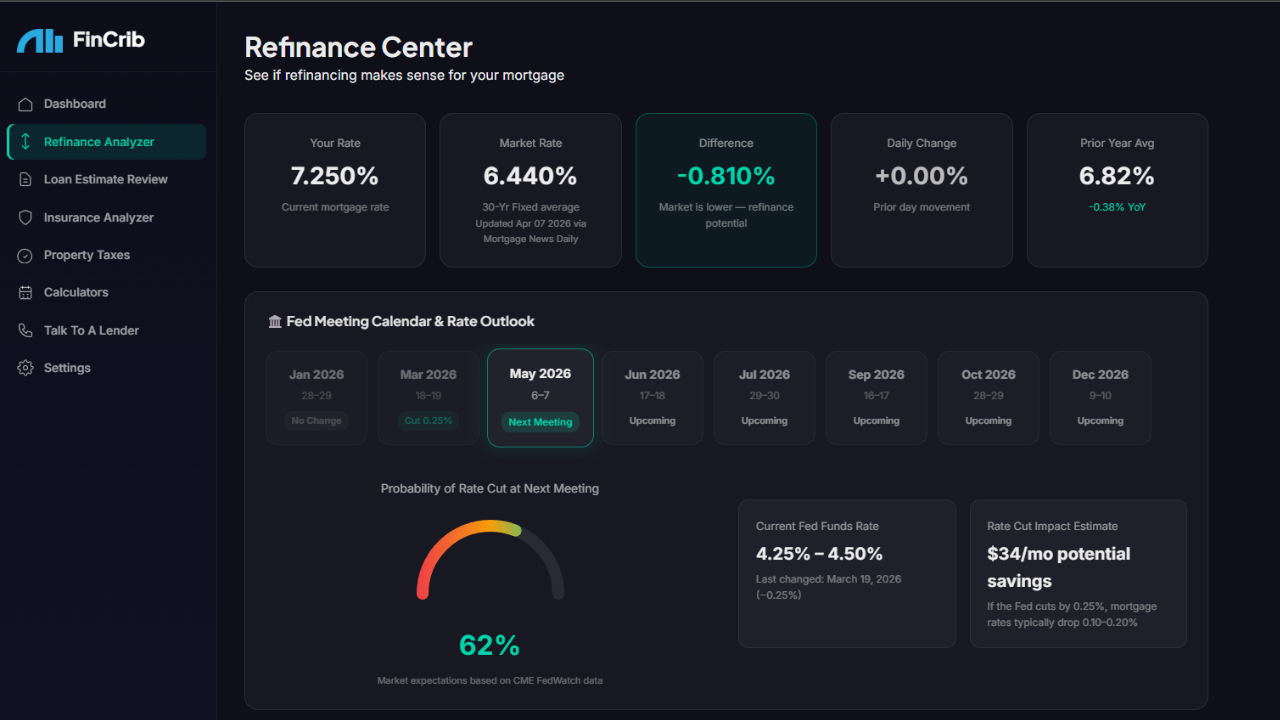Image resolution: width=1280 pixels, height=720 pixels.
Task: Click the Daily Change +0.00% card
Action: point(922,190)
